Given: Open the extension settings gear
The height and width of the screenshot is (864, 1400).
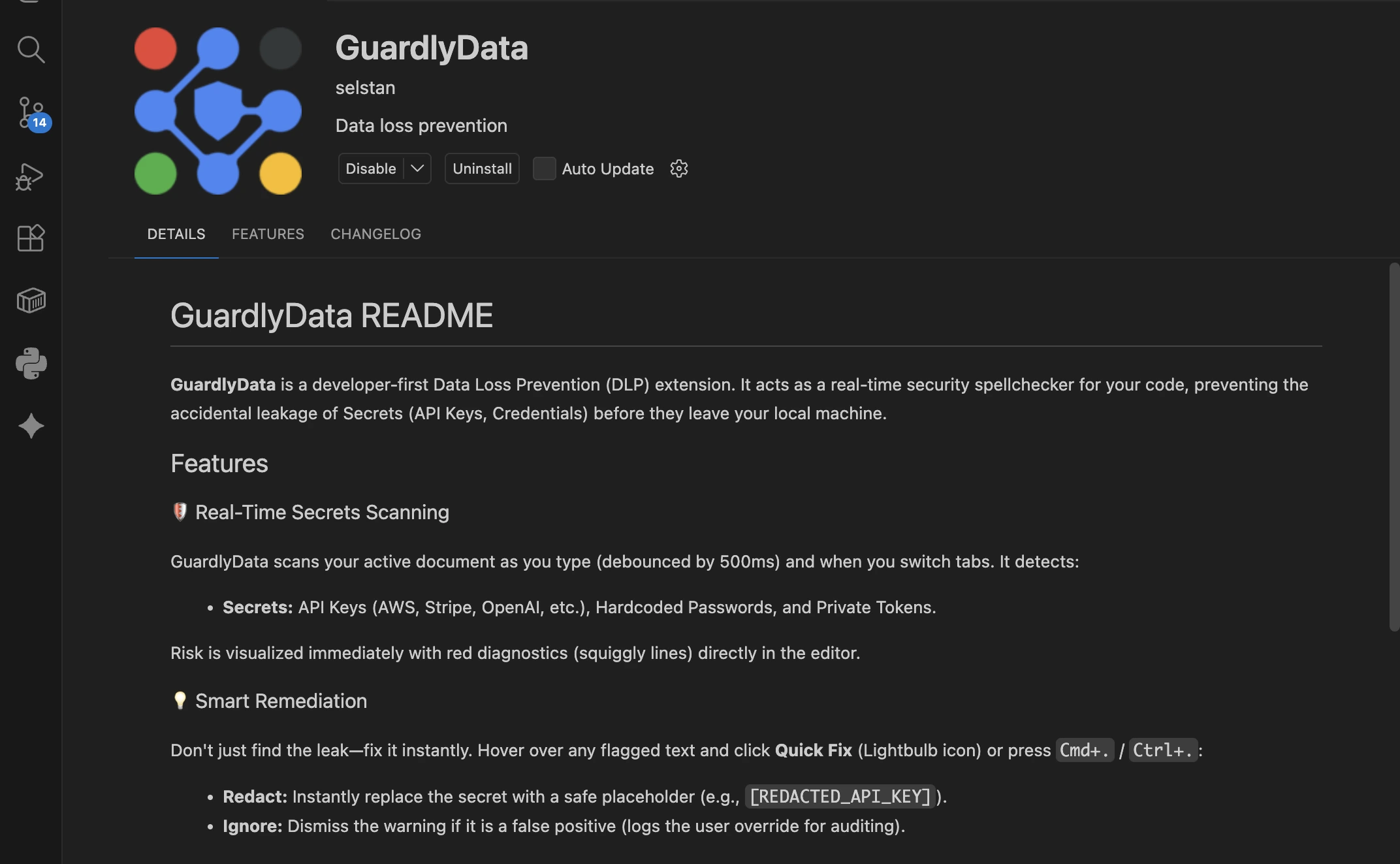Looking at the screenshot, I should [x=679, y=168].
